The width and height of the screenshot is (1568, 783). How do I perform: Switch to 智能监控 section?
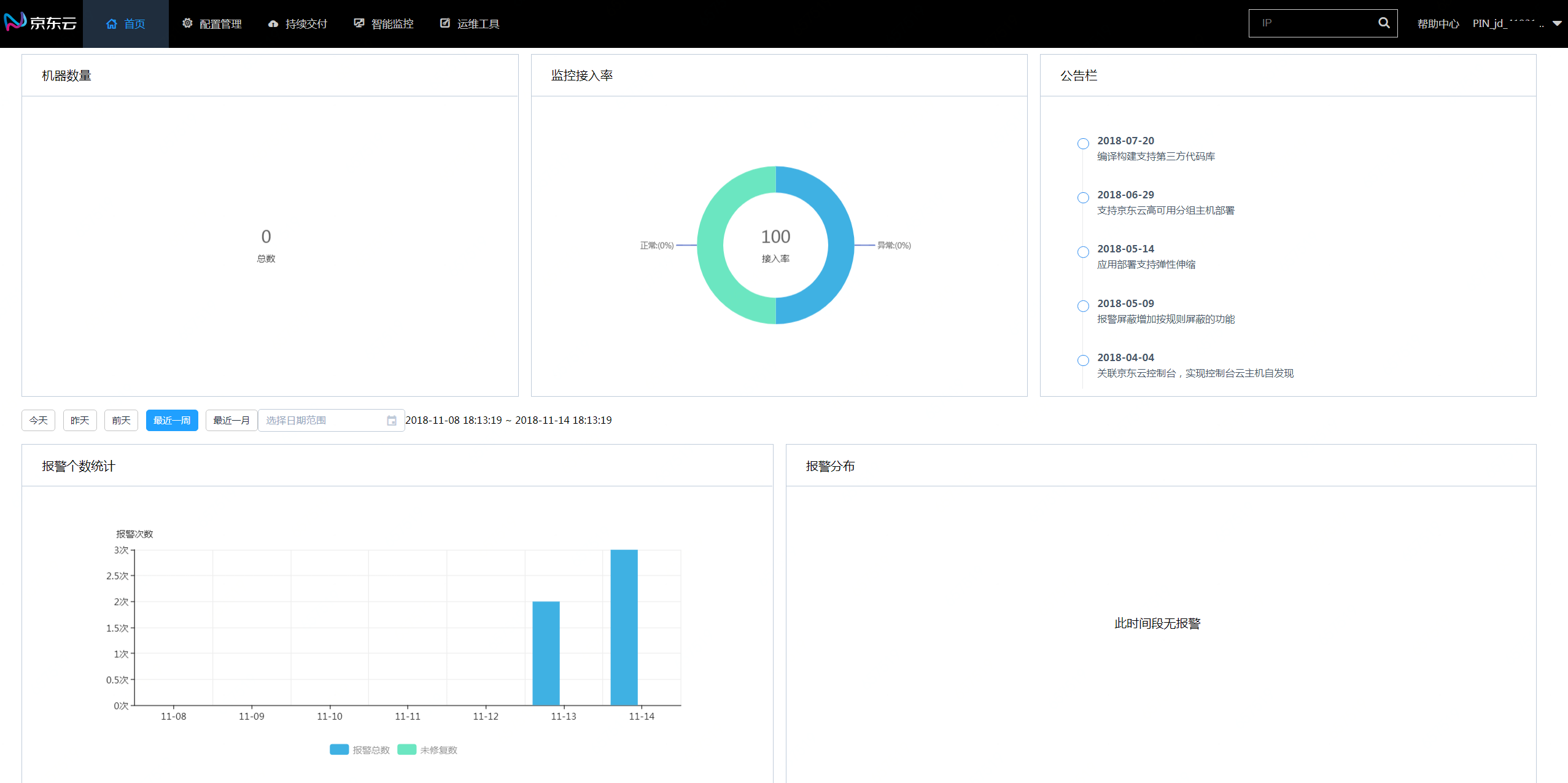point(384,23)
